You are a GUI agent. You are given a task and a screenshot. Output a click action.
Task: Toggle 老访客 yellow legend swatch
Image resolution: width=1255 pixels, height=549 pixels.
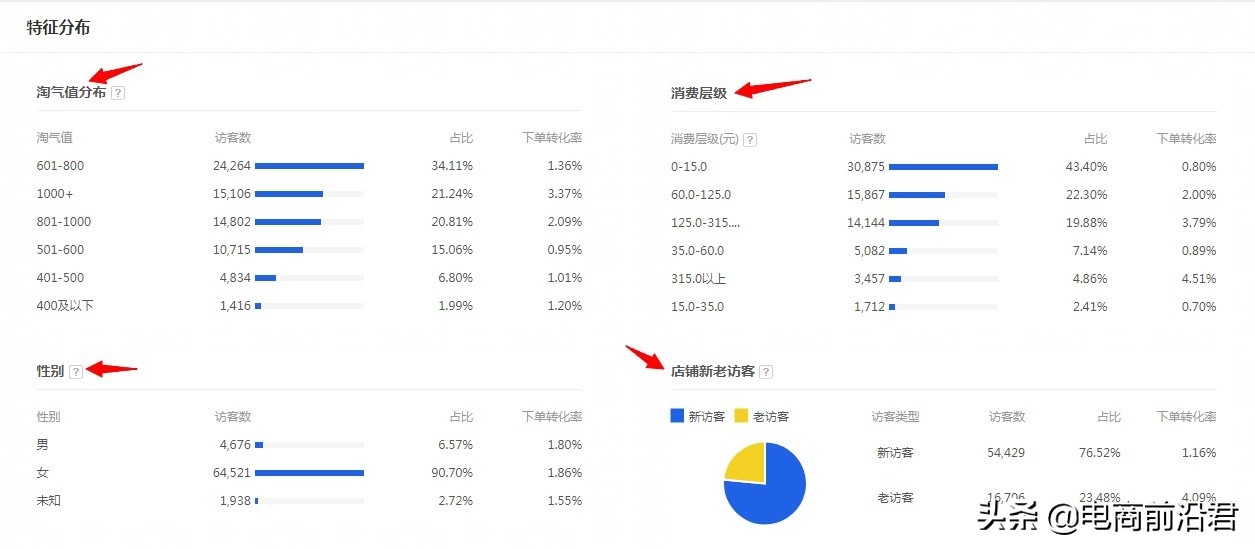[x=741, y=416]
